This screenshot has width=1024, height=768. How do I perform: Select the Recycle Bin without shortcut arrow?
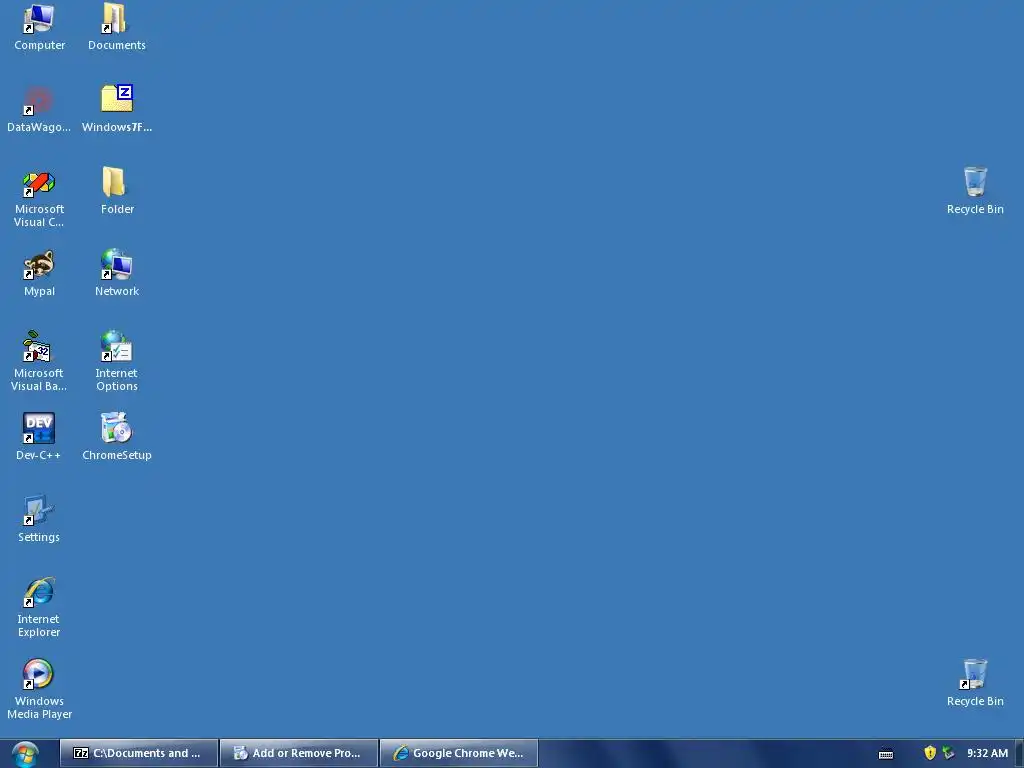tap(975, 191)
